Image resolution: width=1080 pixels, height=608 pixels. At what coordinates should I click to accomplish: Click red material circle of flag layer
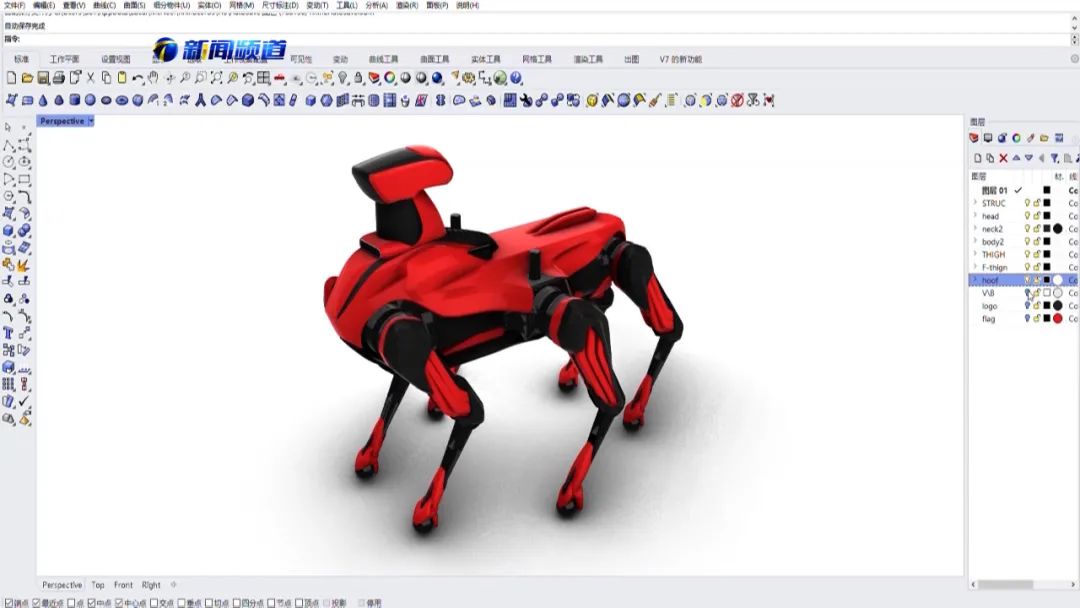click(x=1057, y=319)
